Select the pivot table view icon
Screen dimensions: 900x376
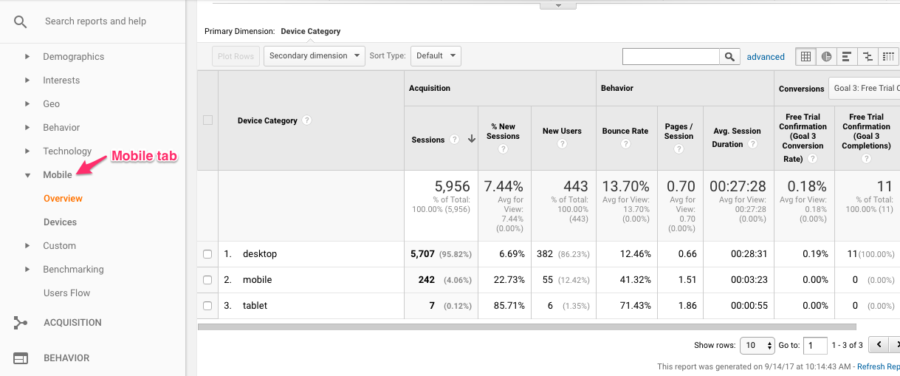888,56
